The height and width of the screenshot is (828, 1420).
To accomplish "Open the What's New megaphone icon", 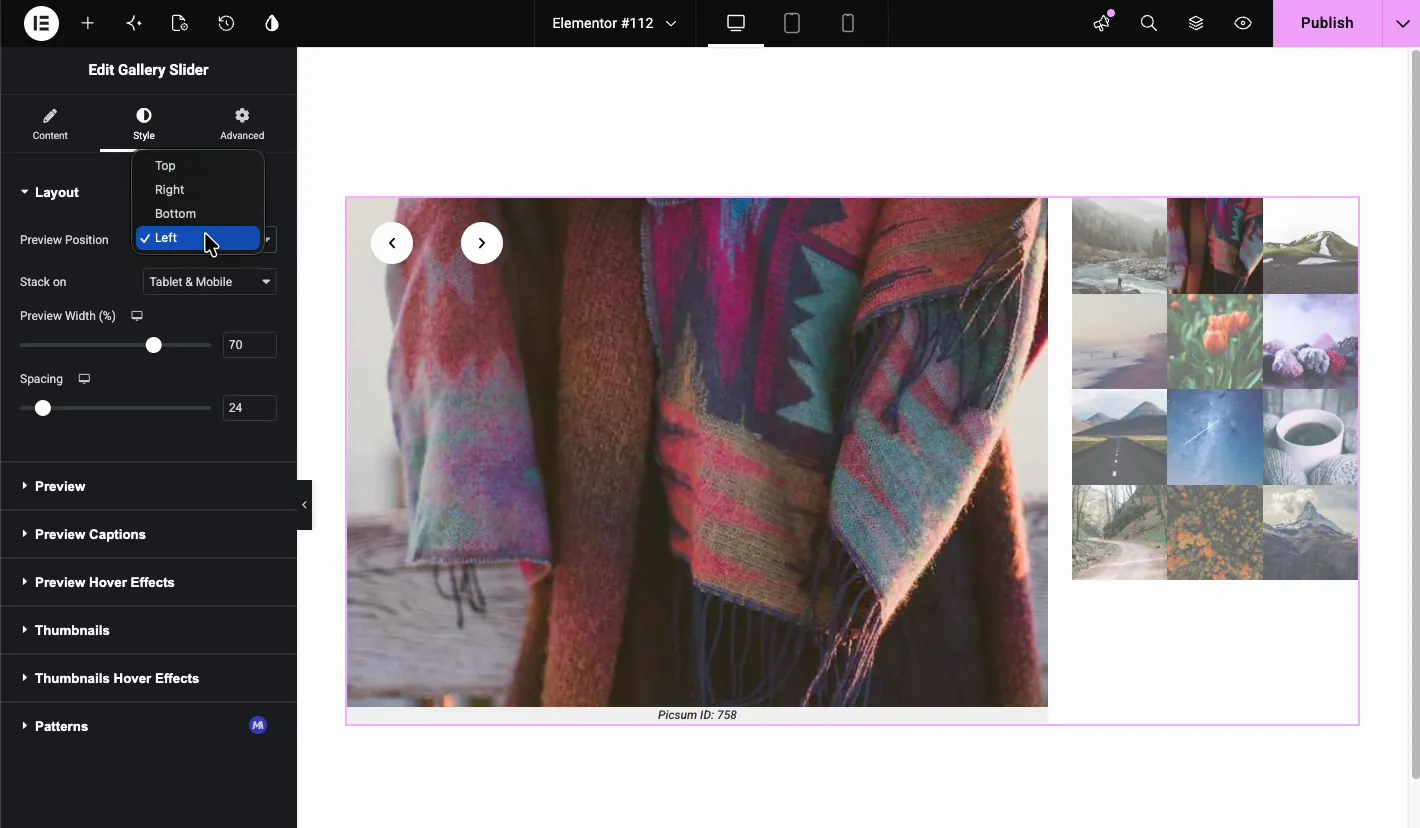I will [1102, 23].
